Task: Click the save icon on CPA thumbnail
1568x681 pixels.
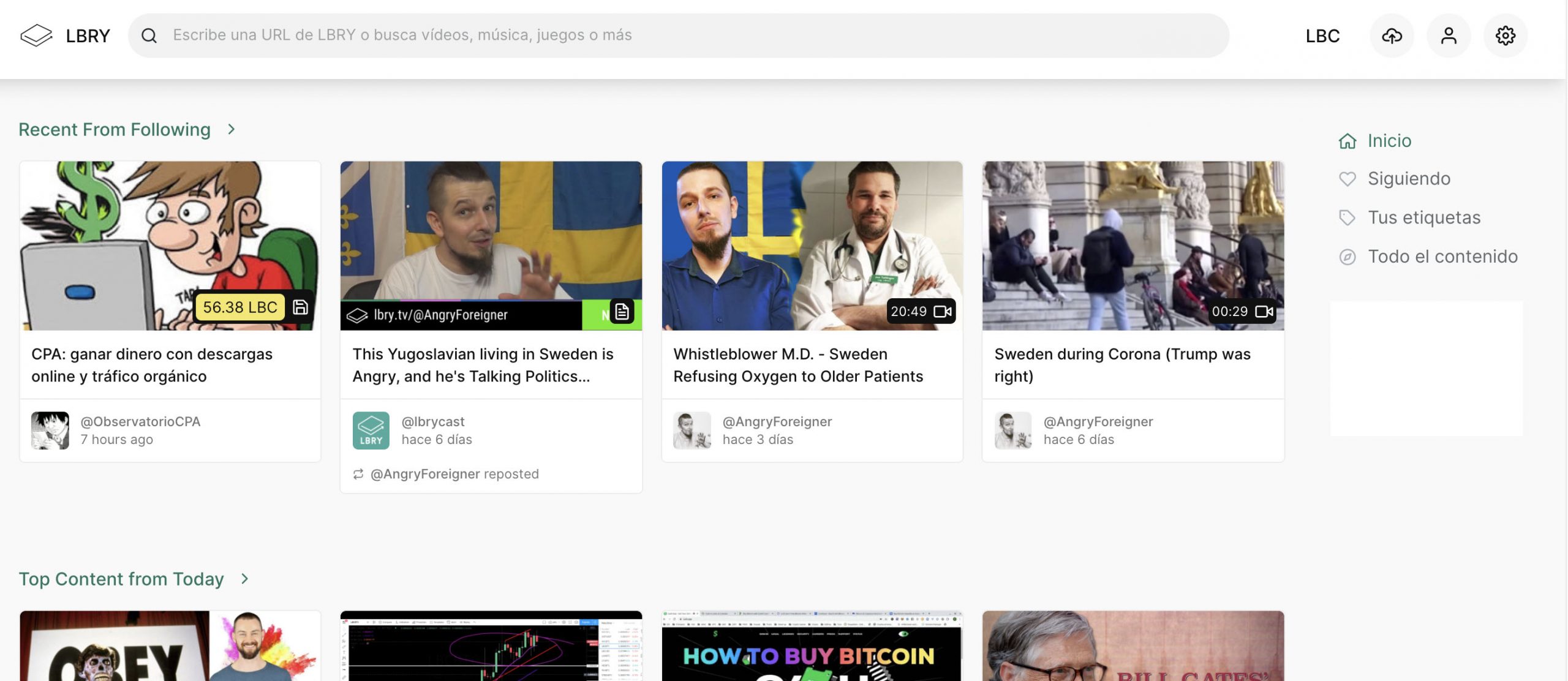Action: tap(300, 307)
